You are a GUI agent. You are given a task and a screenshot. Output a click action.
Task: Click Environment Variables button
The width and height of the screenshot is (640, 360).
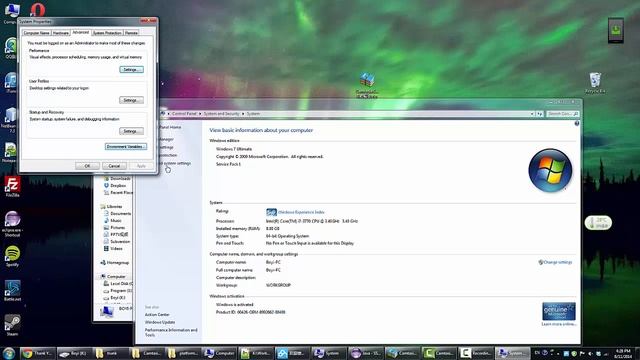(x=126, y=147)
